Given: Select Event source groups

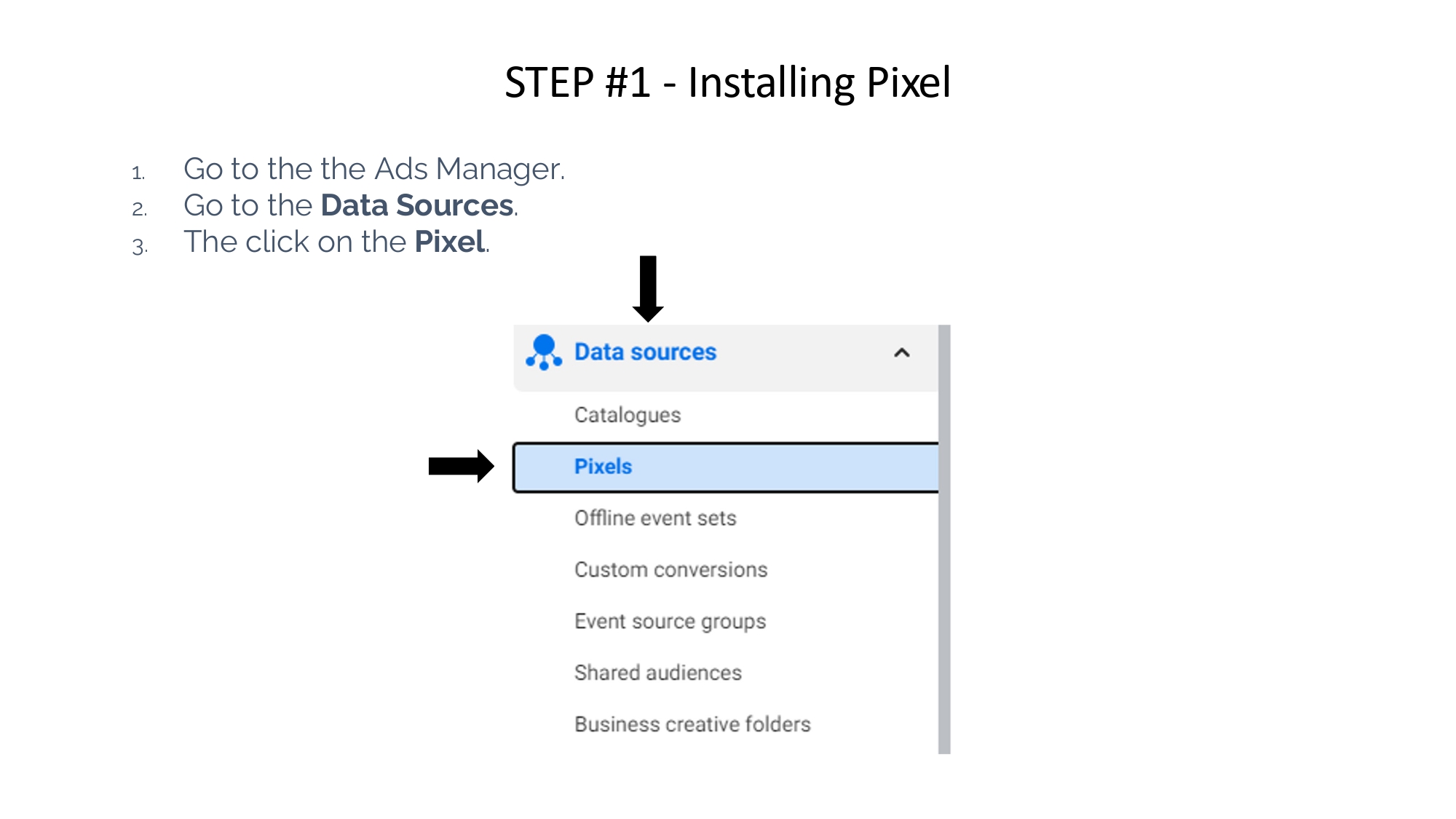Looking at the screenshot, I should [x=670, y=622].
